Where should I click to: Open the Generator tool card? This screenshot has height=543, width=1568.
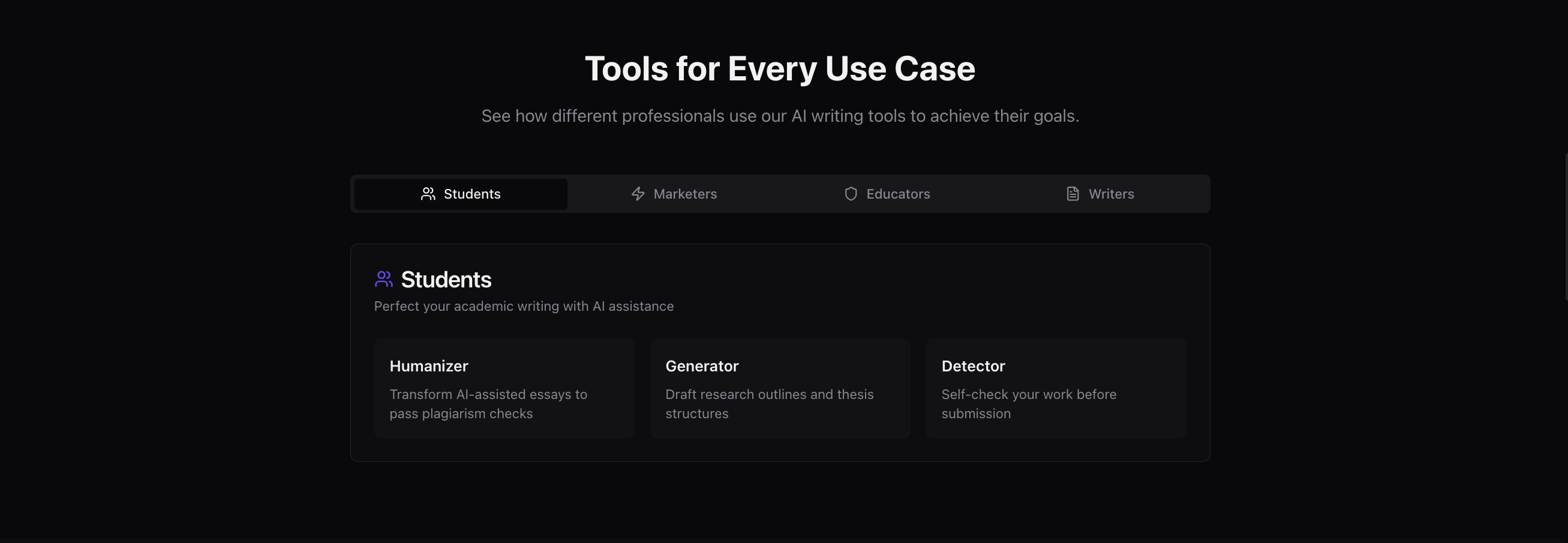780,388
